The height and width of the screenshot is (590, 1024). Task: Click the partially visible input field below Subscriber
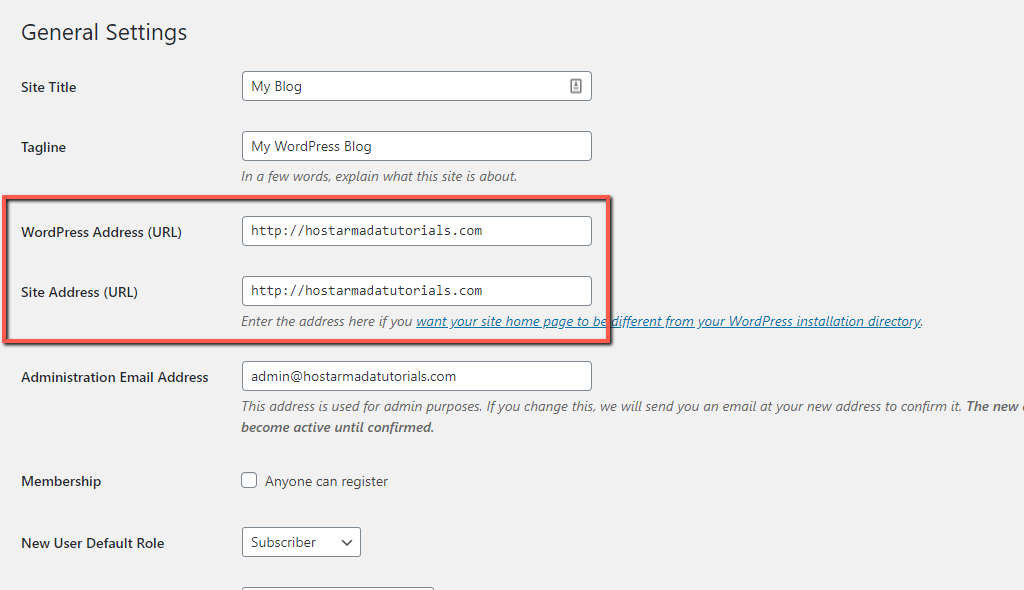tap(337, 588)
